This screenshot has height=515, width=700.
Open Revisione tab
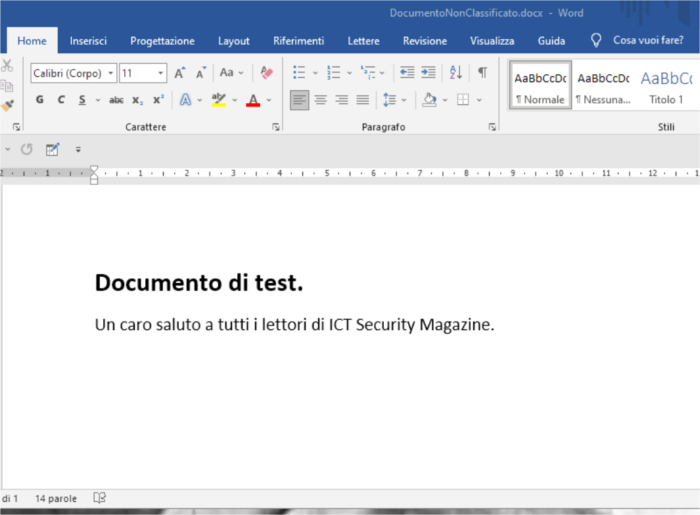tap(425, 41)
